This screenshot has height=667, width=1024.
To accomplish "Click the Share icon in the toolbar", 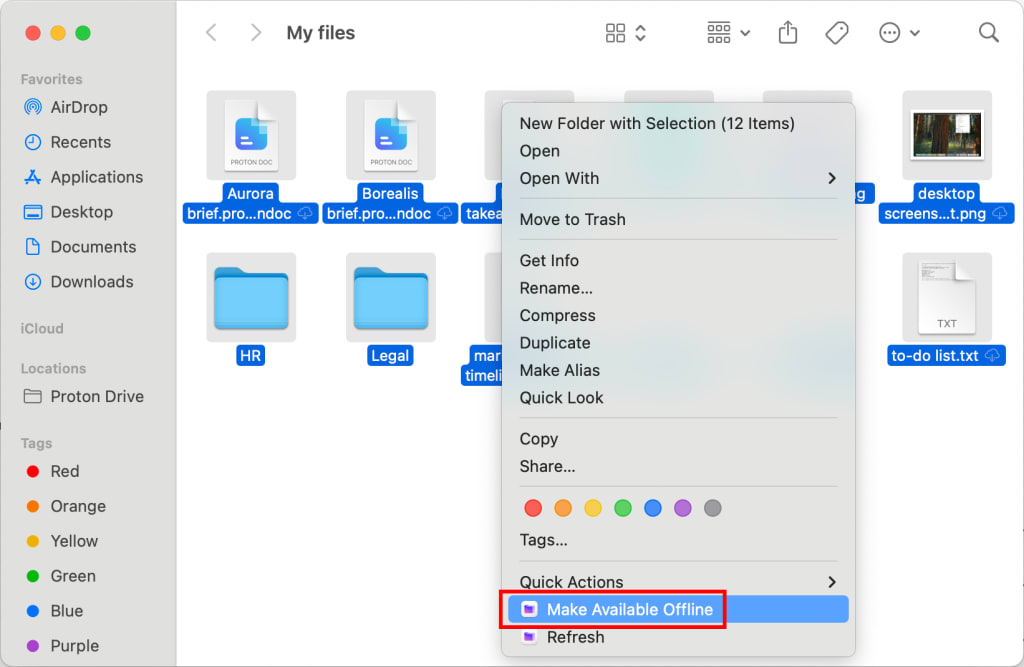I will pyautogui.click(x=787, y=32).
